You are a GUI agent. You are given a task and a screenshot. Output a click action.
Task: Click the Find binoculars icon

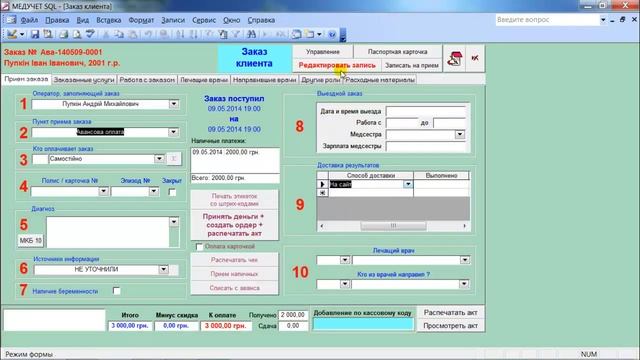(x=251, y=34)
